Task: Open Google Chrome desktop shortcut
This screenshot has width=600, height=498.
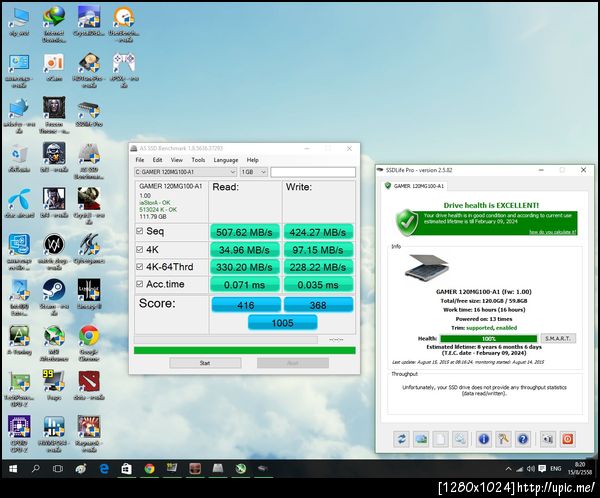Action: point(88,337)
